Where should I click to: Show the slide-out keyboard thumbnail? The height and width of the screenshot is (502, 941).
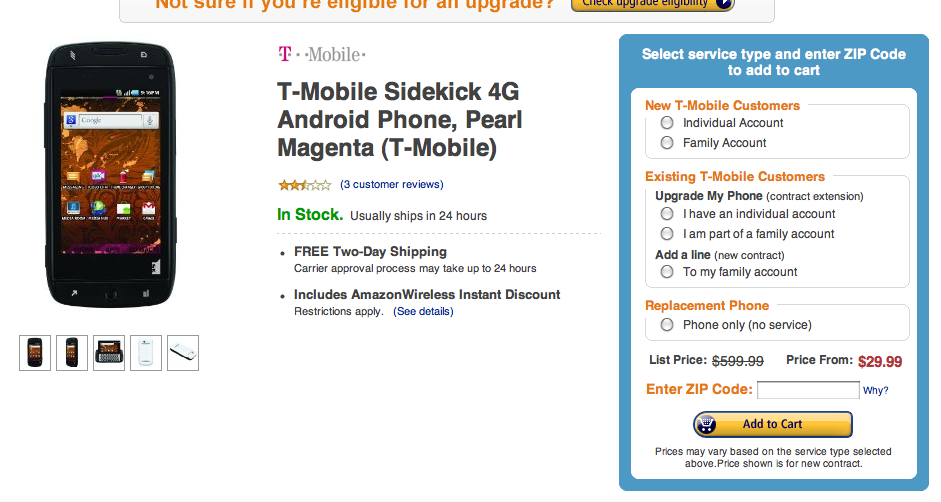(109, 353)
